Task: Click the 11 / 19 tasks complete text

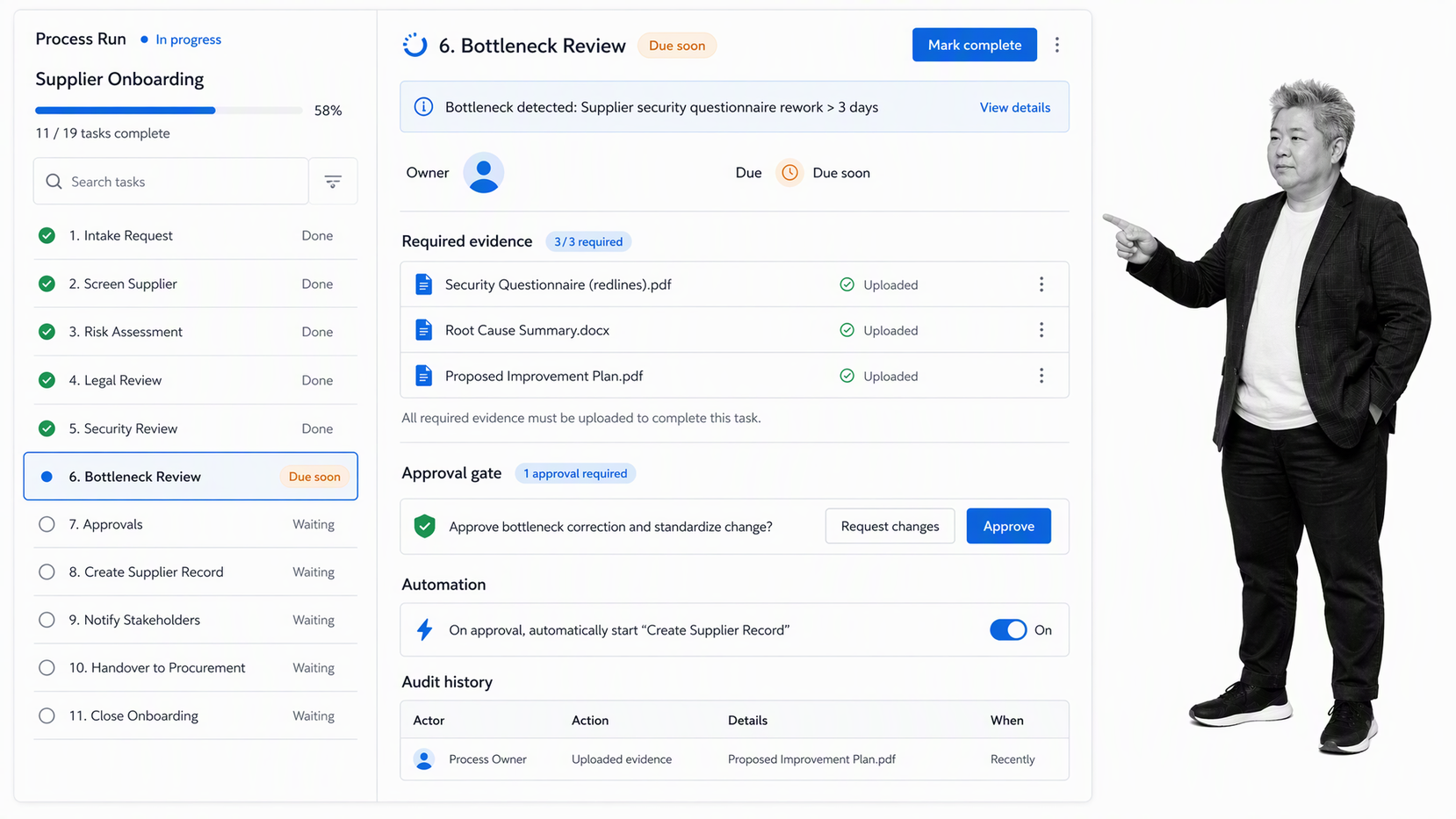Action: point(103,133)
